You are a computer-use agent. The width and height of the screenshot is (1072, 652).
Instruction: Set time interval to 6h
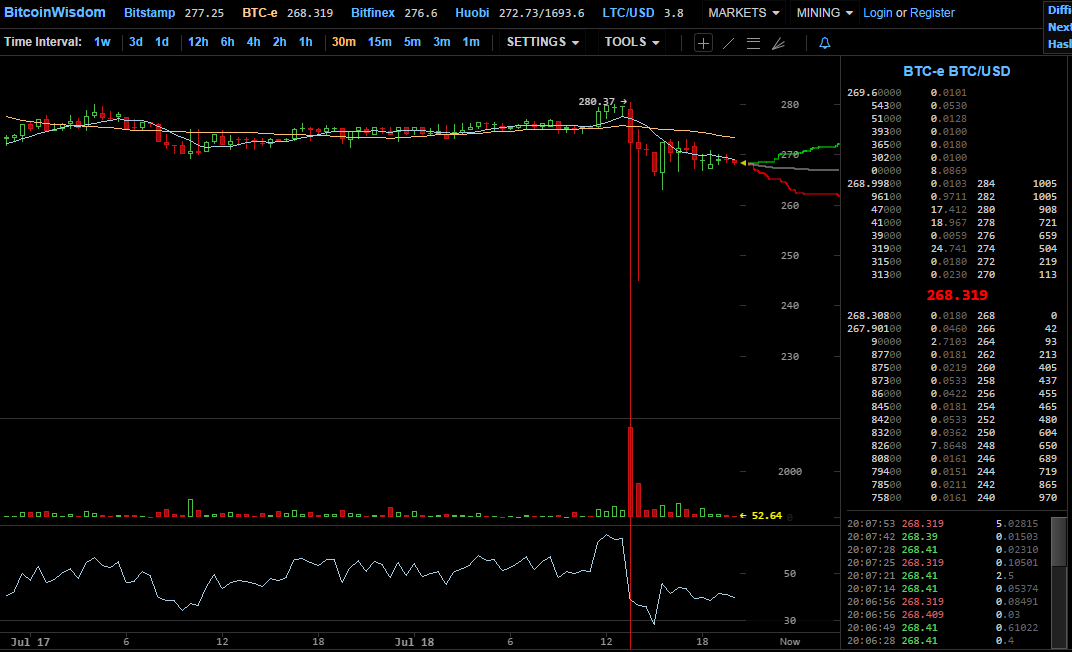pos(227,42)
